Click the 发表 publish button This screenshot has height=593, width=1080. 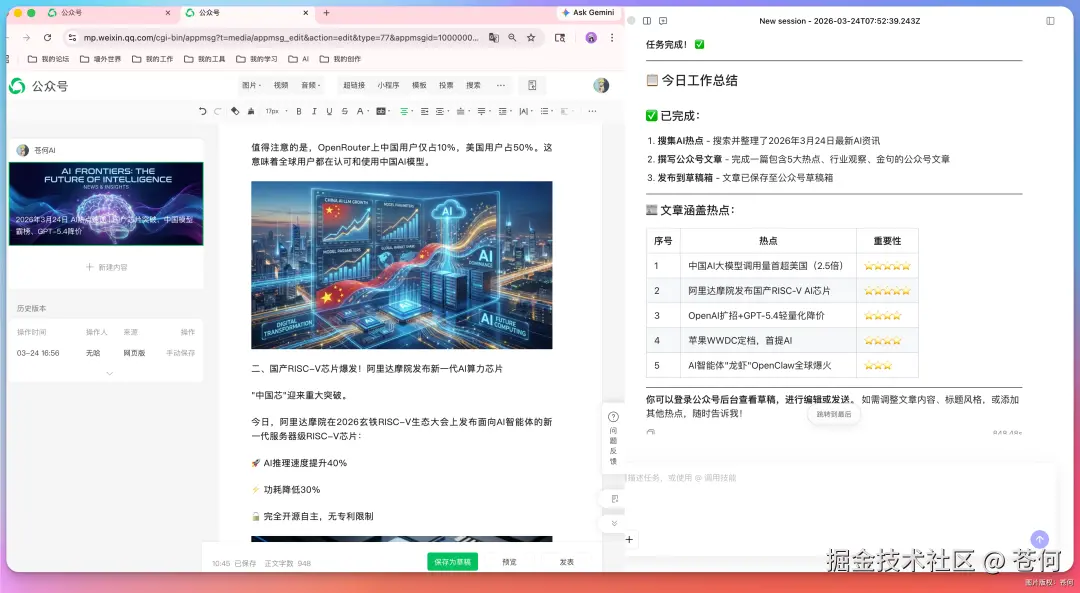[x=565, y=562]
